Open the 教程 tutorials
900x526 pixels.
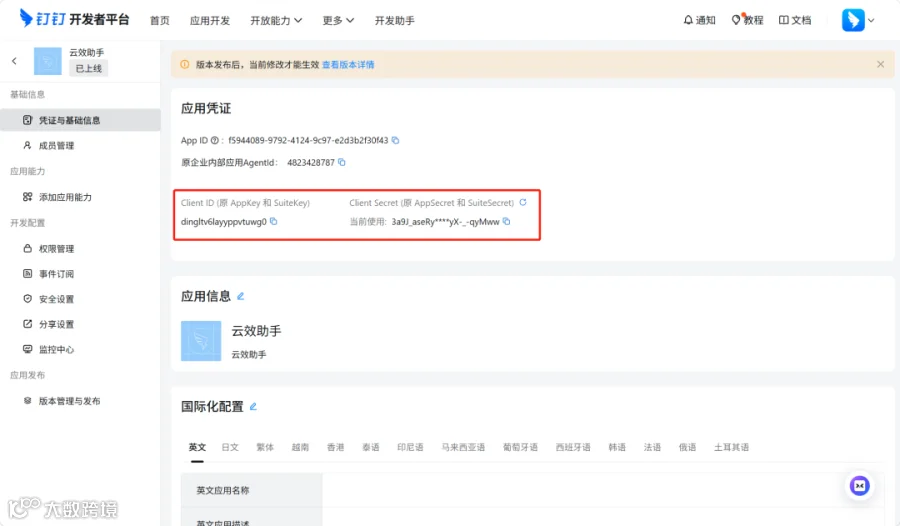[x=747, y=20]
